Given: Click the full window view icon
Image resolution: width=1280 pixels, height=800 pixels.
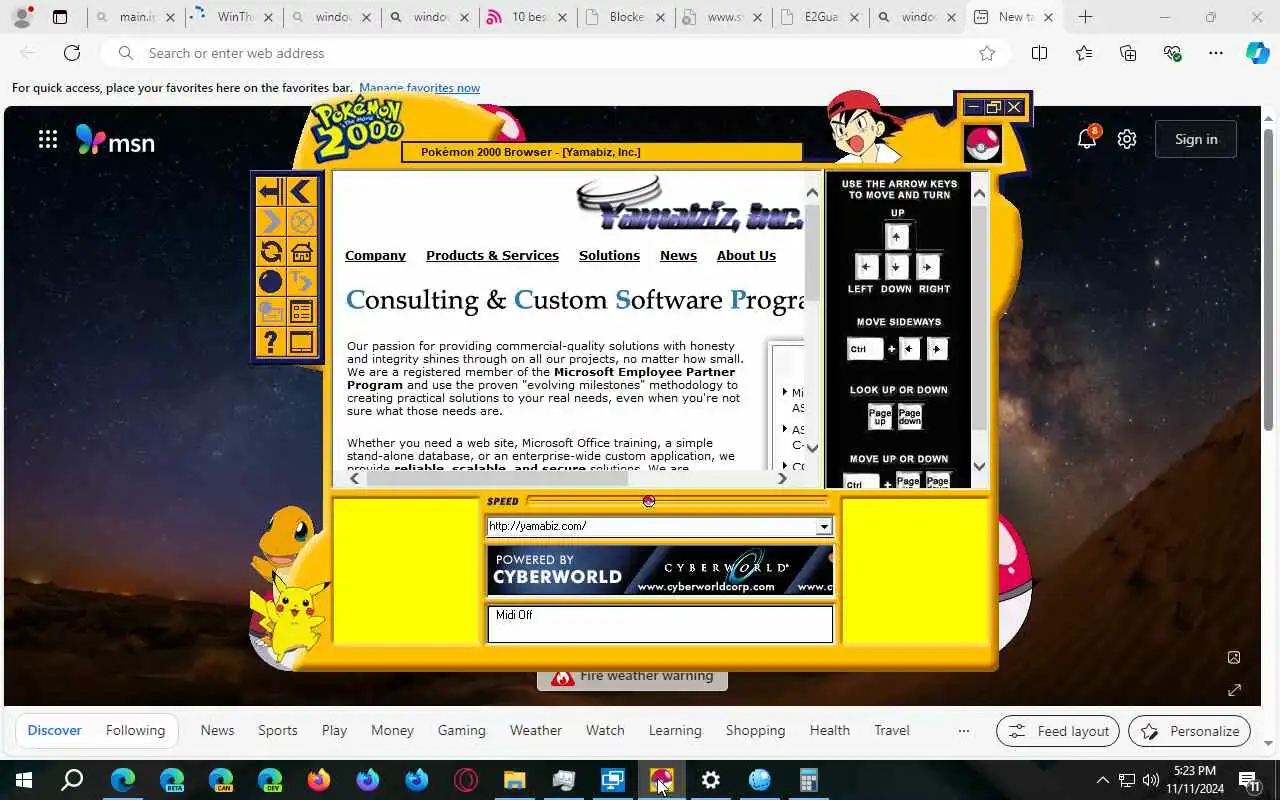Looking at the screenshot, I should [x=302, y=342].
